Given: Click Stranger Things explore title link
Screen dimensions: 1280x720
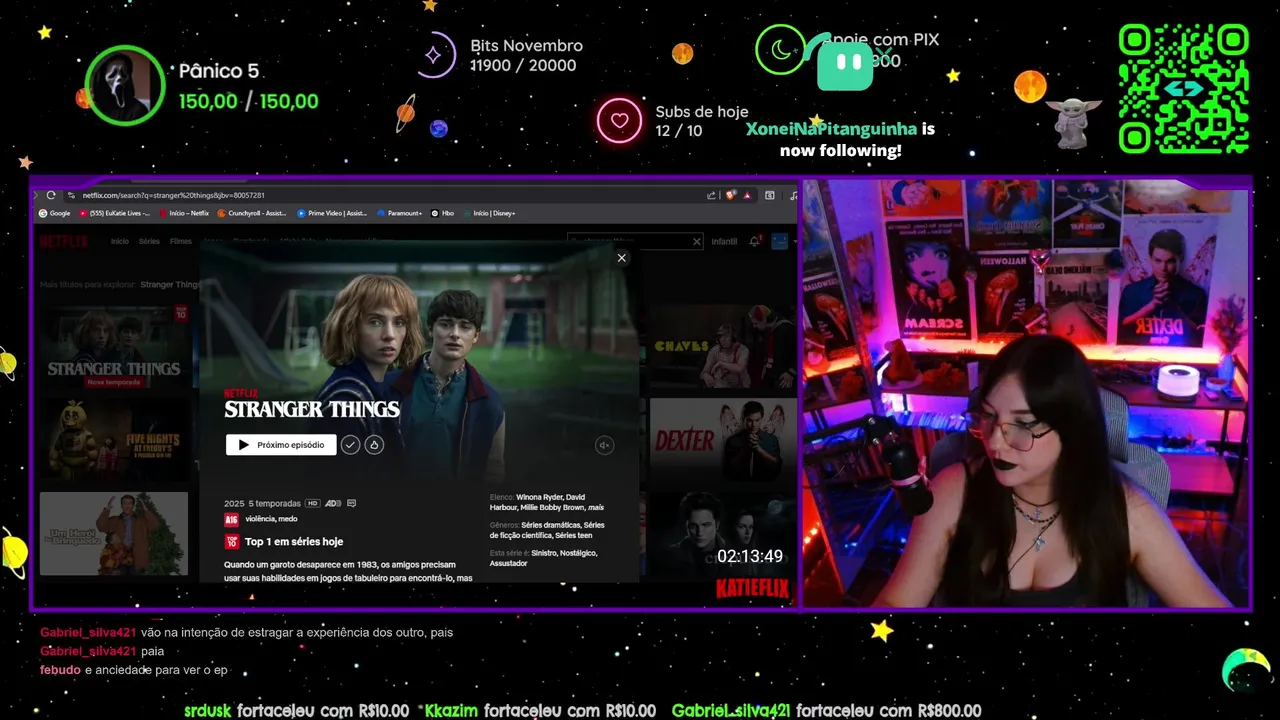Looking at the screenshot, I should click(x=170, y=285).
